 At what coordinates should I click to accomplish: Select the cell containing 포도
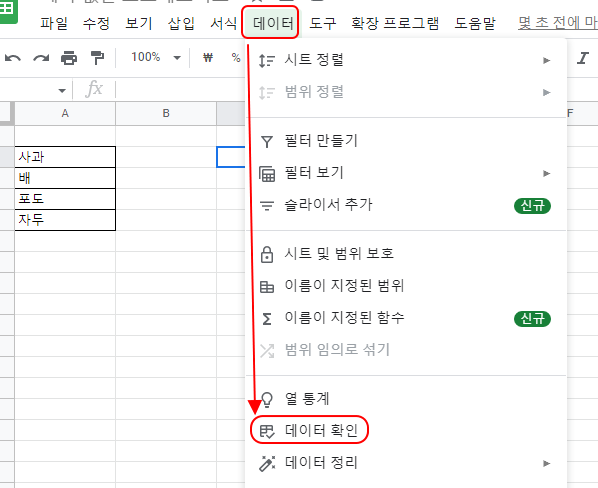[65, 199]
